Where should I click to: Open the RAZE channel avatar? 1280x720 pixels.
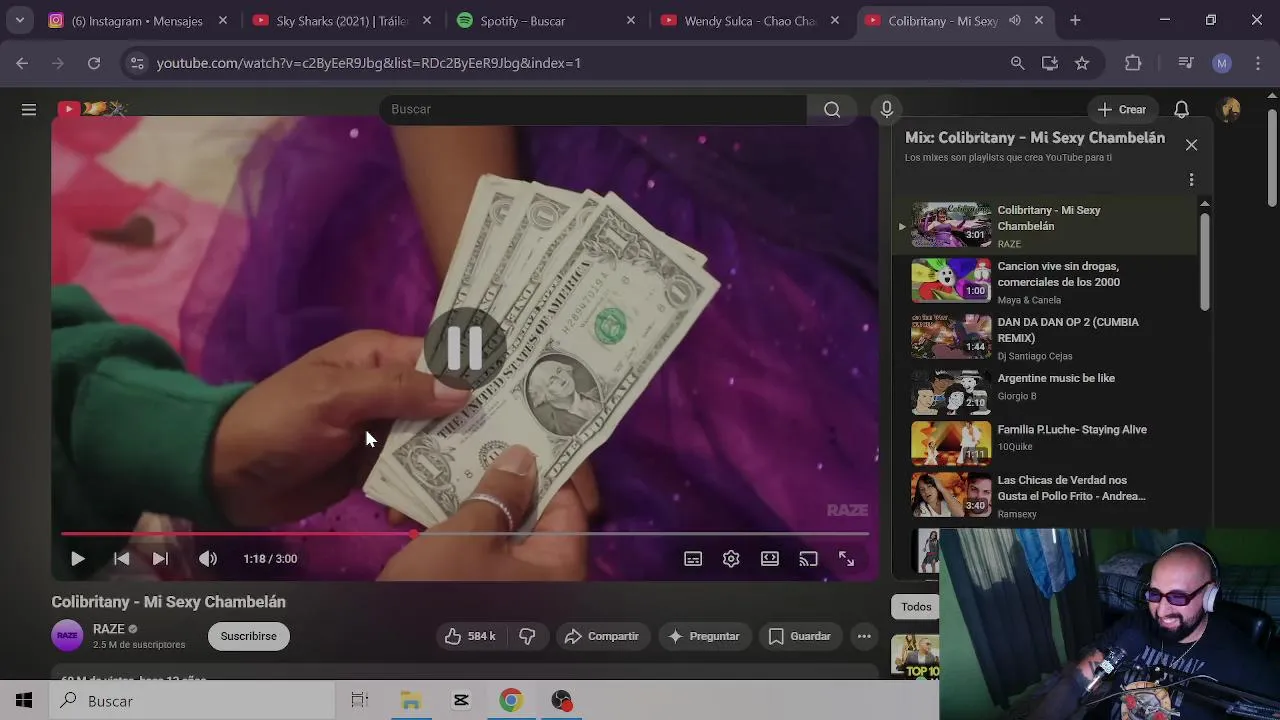click(x=67, y=636)
